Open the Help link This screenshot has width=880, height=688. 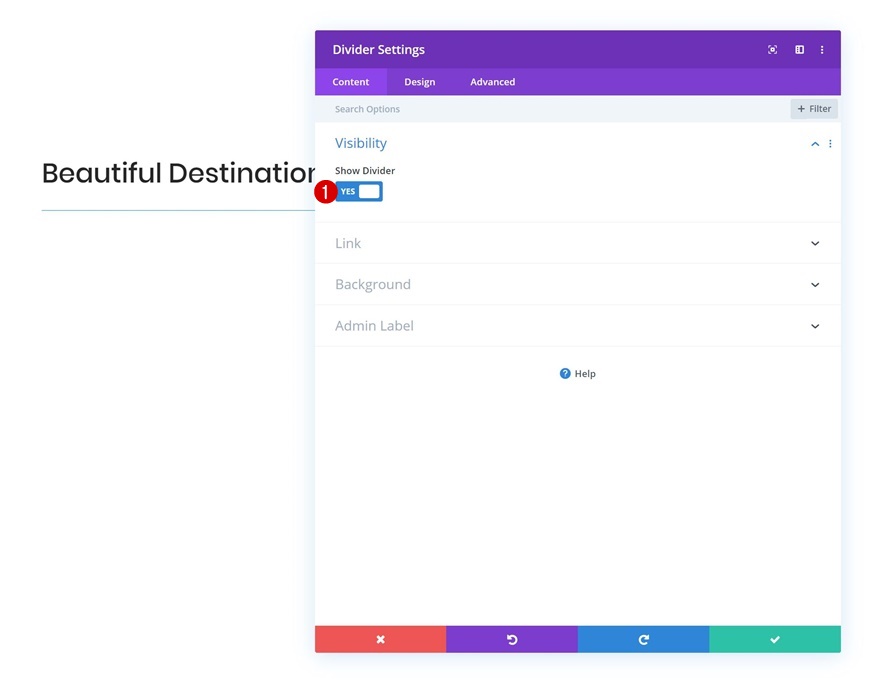578,374
